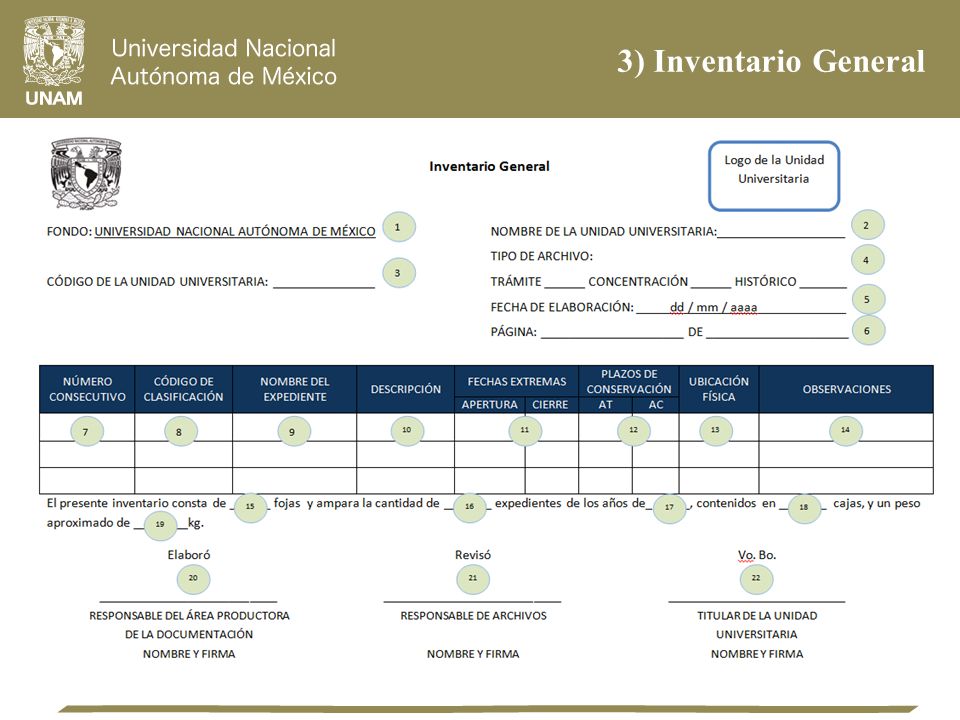This screenshot has height=720, width=960.
Task: Click the "TIPO DE ARCHIVO:" label
Action: [x=541, y=256]
